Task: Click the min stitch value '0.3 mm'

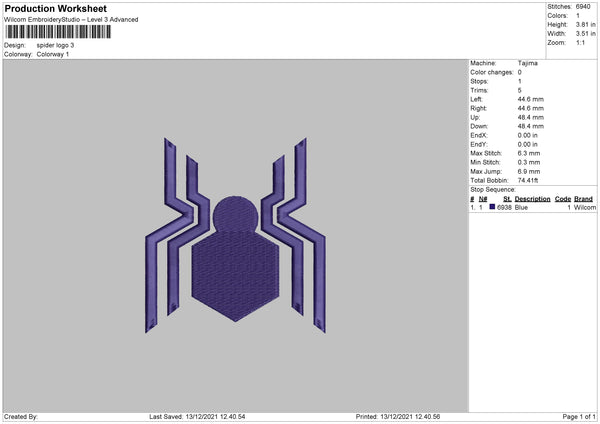Action: 529,162
